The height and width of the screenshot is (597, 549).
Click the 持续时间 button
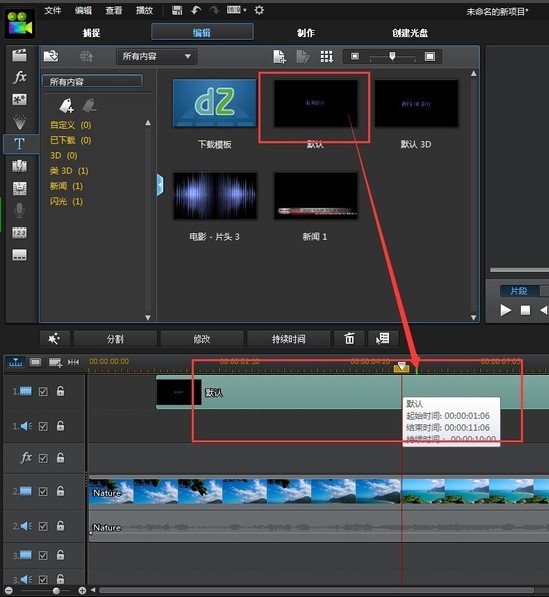288,338
